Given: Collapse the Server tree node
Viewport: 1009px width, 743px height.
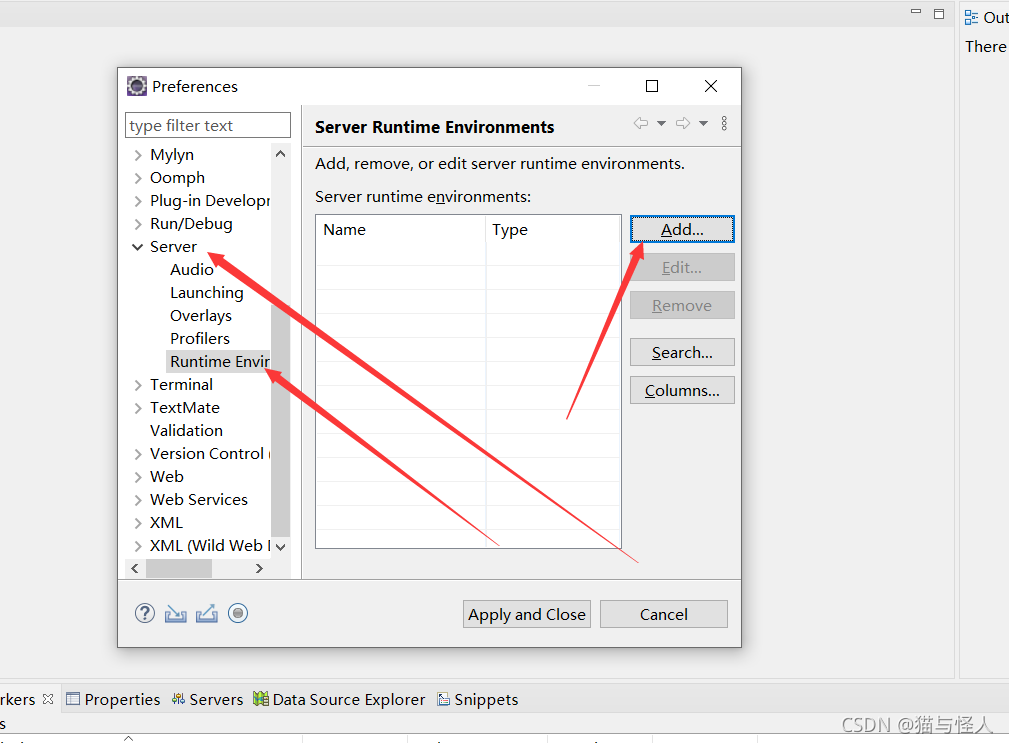Looking at the screenshot, I should 137,247.
